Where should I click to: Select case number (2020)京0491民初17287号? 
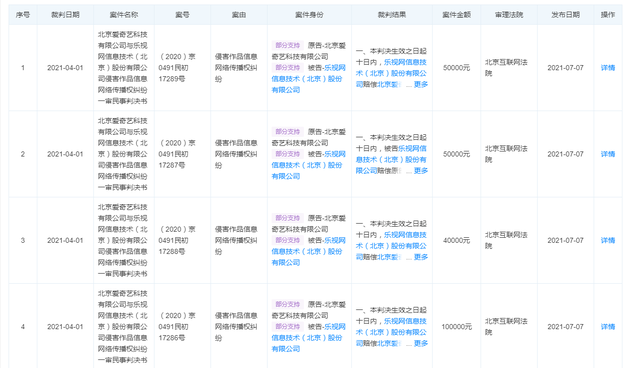(177, 154)
